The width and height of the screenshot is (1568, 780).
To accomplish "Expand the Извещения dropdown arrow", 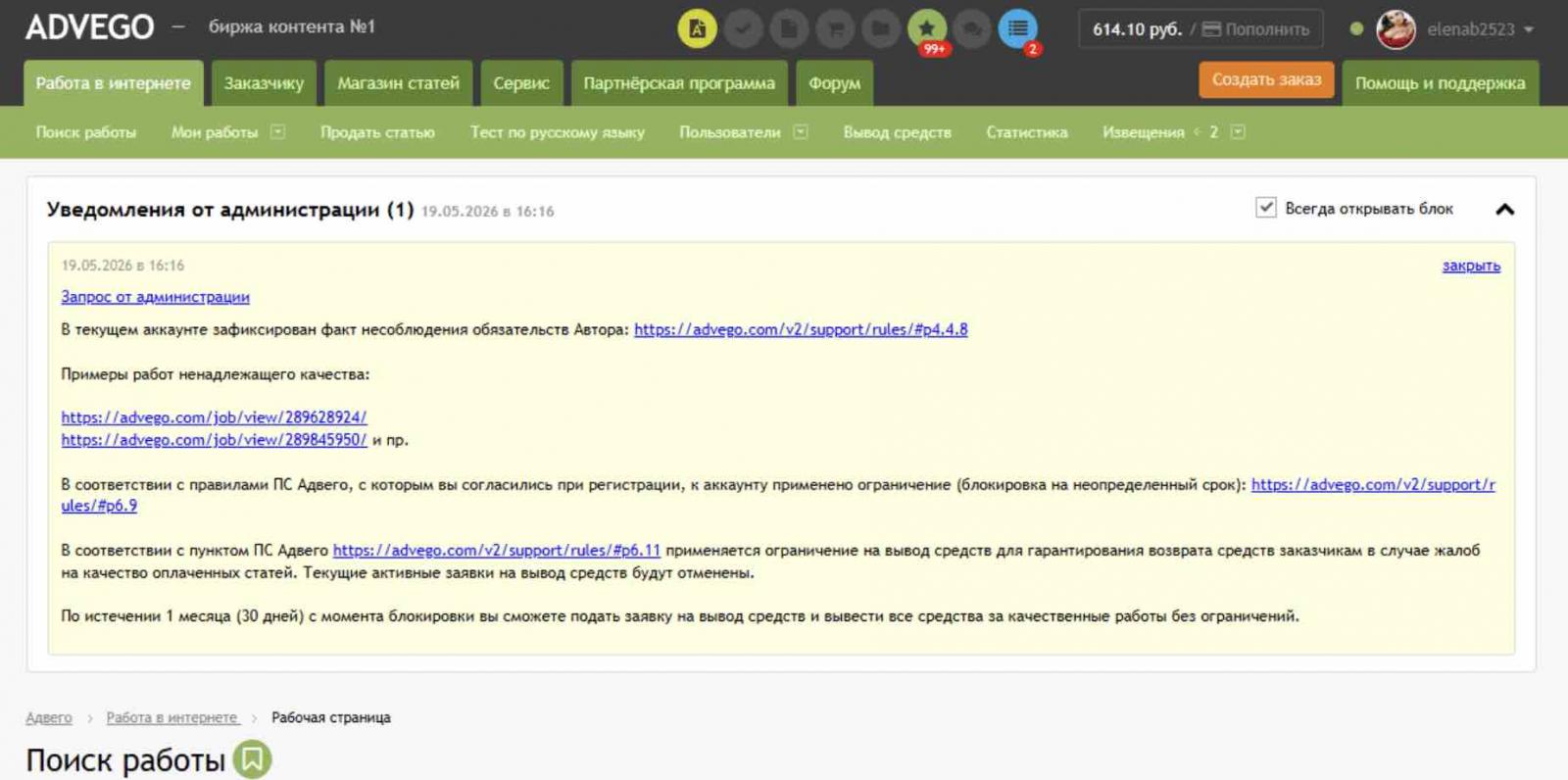I will (x=1238, y=131).
